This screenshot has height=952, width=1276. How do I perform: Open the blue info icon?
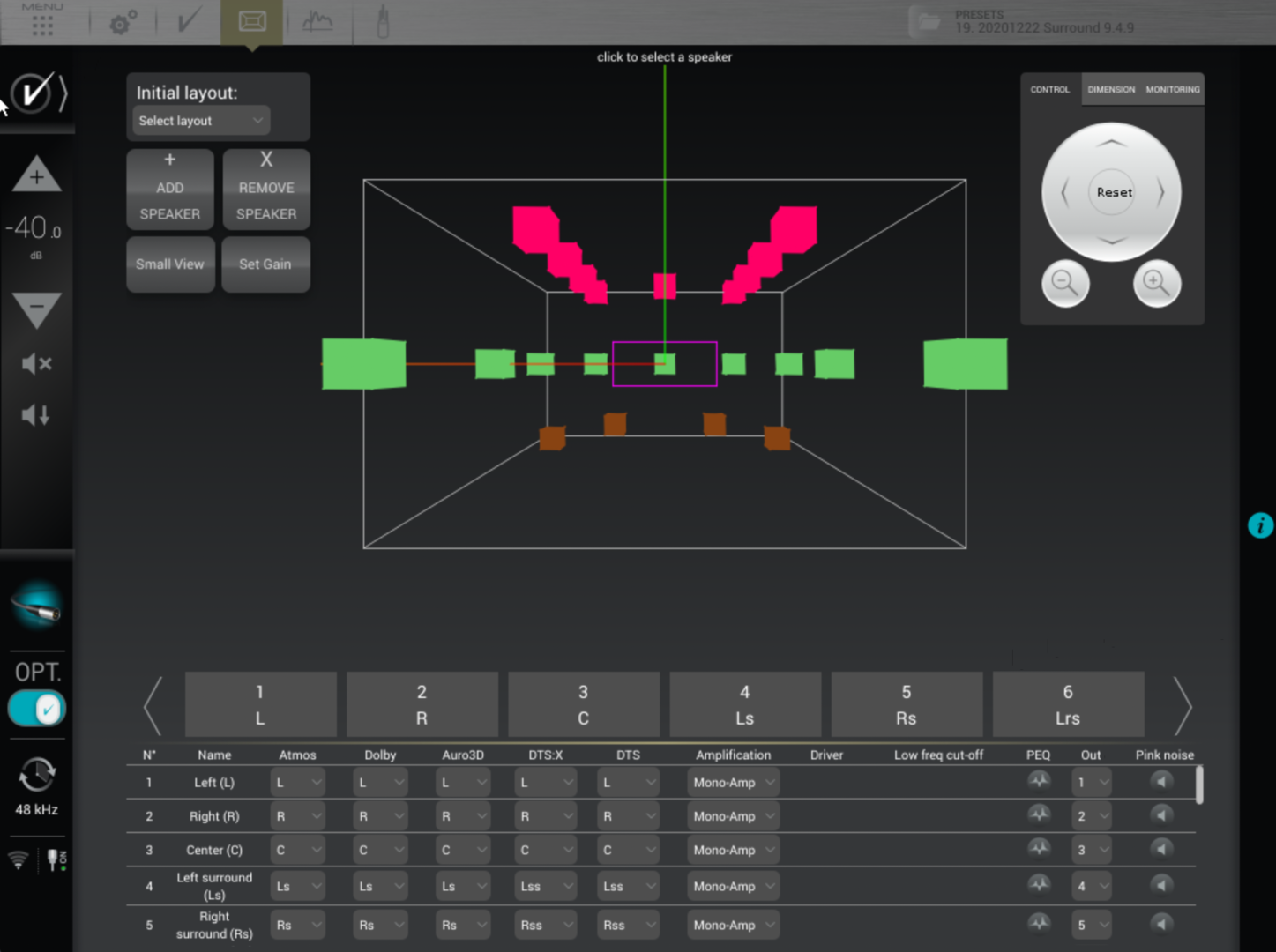[1260, 525]
